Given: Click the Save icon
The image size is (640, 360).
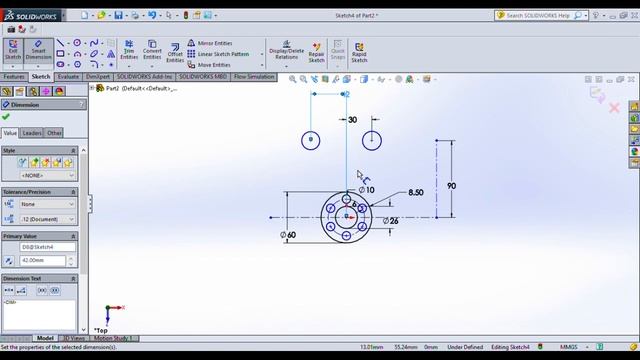Looking at the screenshot, I should pos(118,16).
